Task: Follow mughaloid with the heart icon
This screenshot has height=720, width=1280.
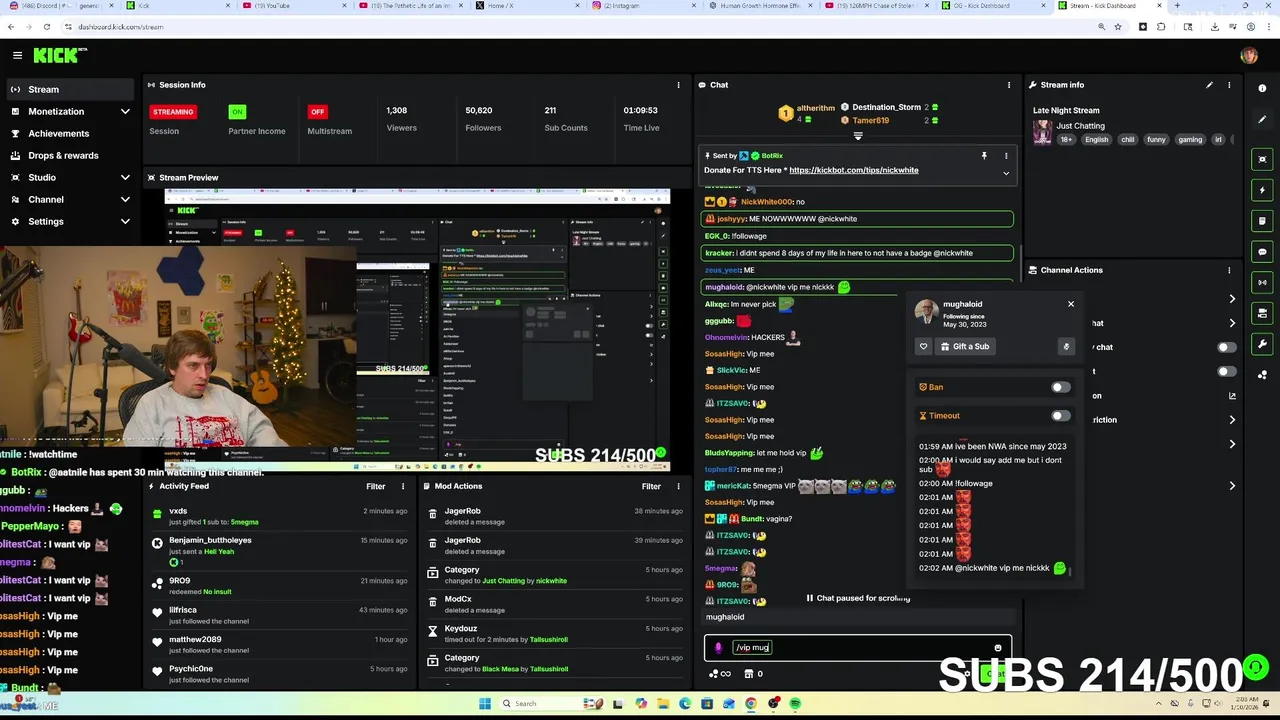Action: [x=923, y=346]
